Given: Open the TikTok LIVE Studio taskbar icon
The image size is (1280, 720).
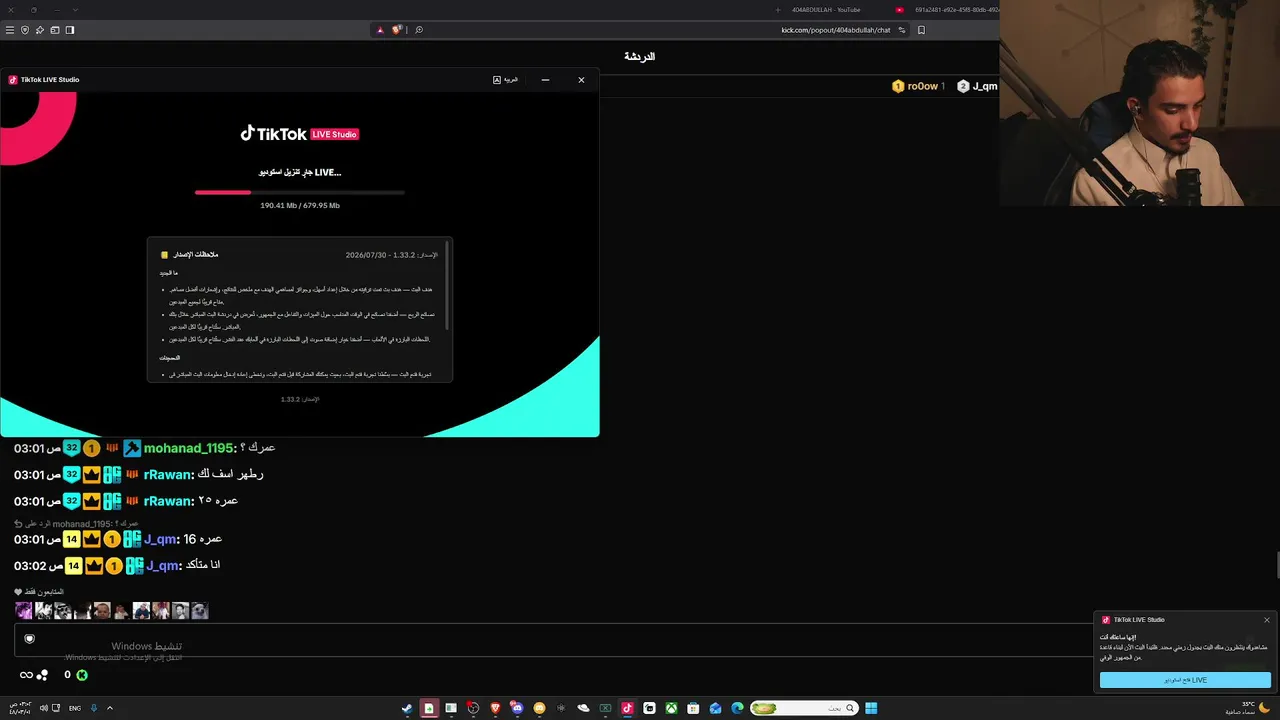Looking at the screenshot, I should (x=627, y=708).
